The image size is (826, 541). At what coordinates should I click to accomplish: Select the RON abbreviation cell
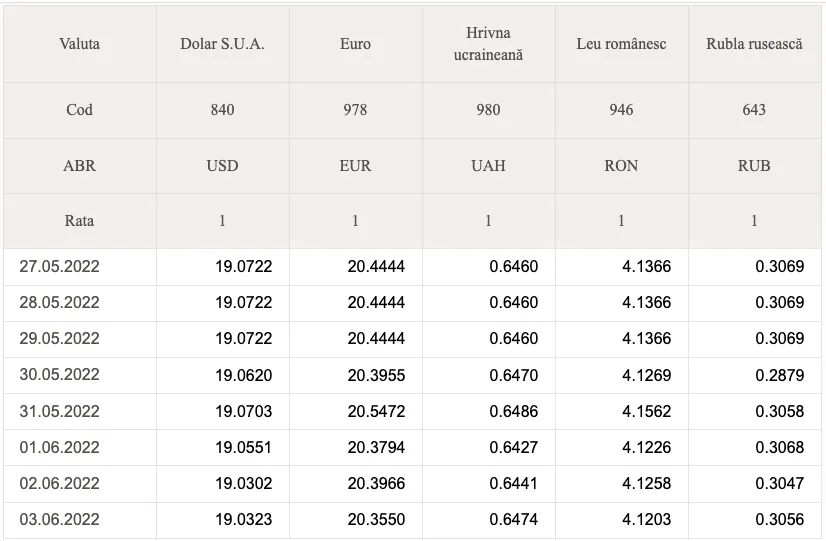(622, 166)
